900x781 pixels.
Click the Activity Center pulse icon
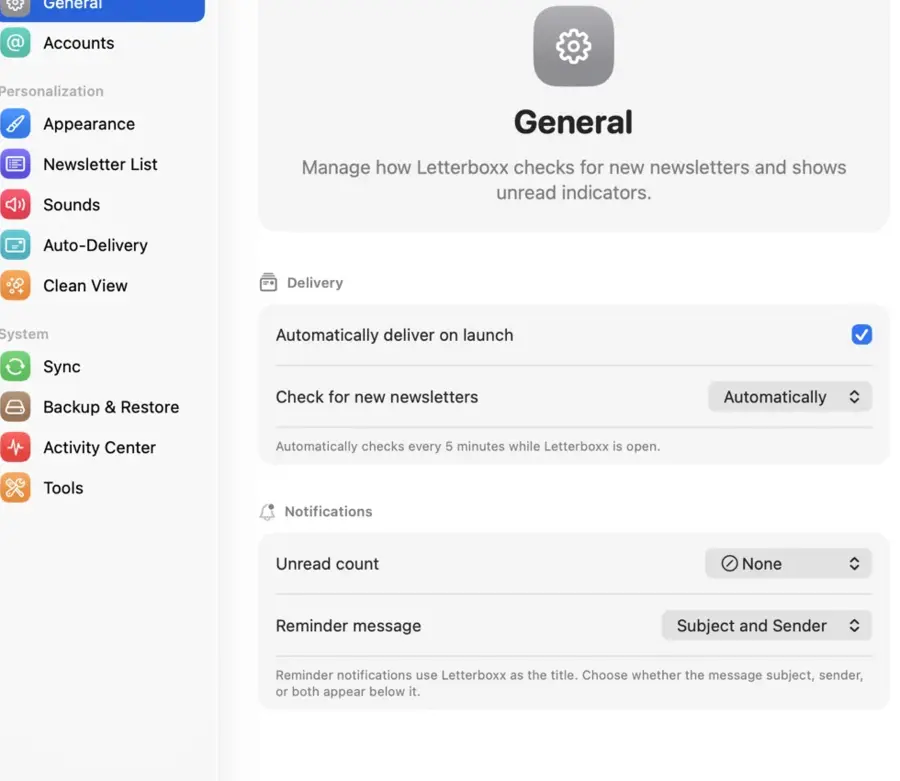15,448
